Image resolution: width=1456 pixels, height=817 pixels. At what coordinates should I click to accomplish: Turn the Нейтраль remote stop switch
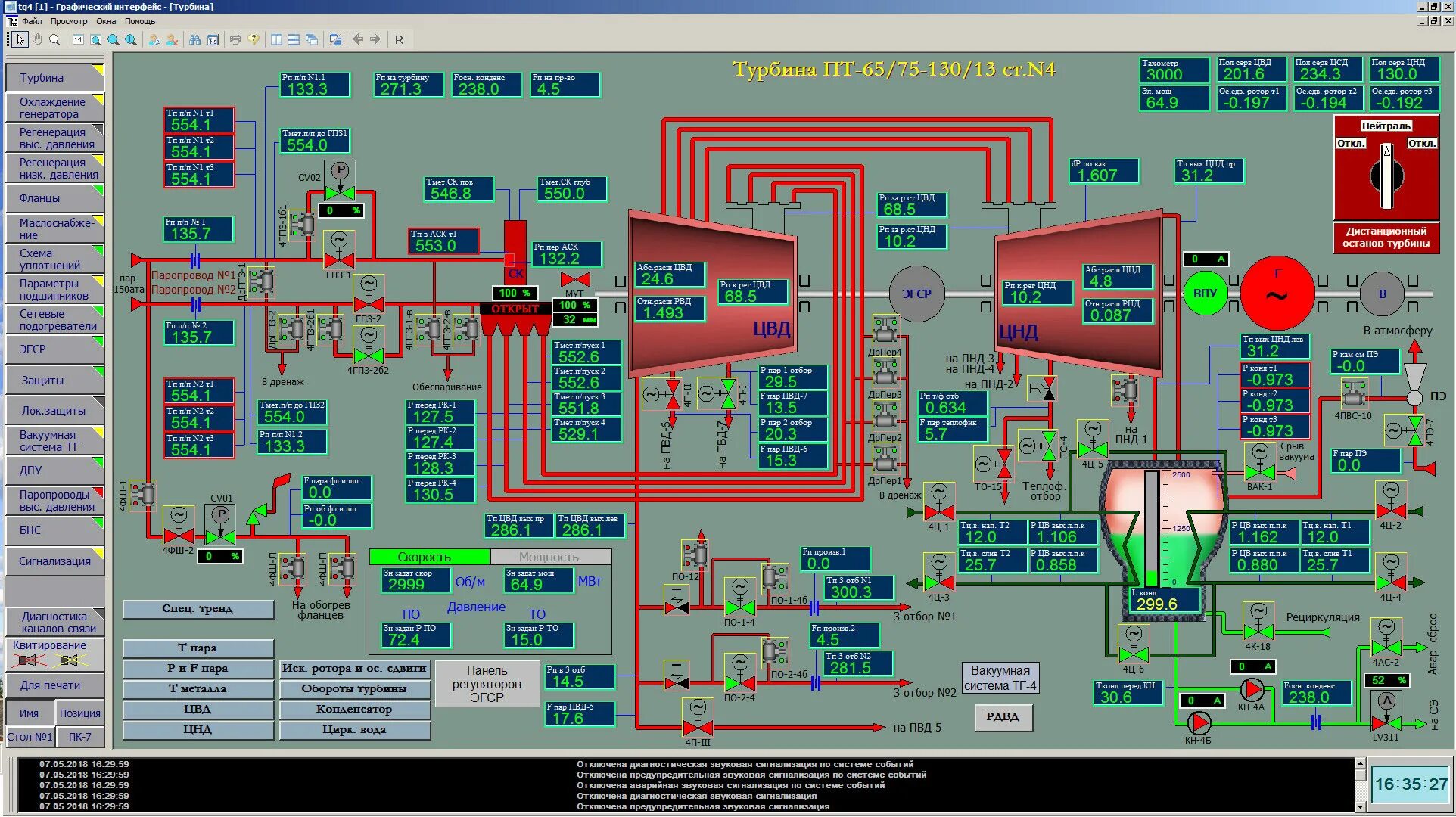tap(1386, 176)
